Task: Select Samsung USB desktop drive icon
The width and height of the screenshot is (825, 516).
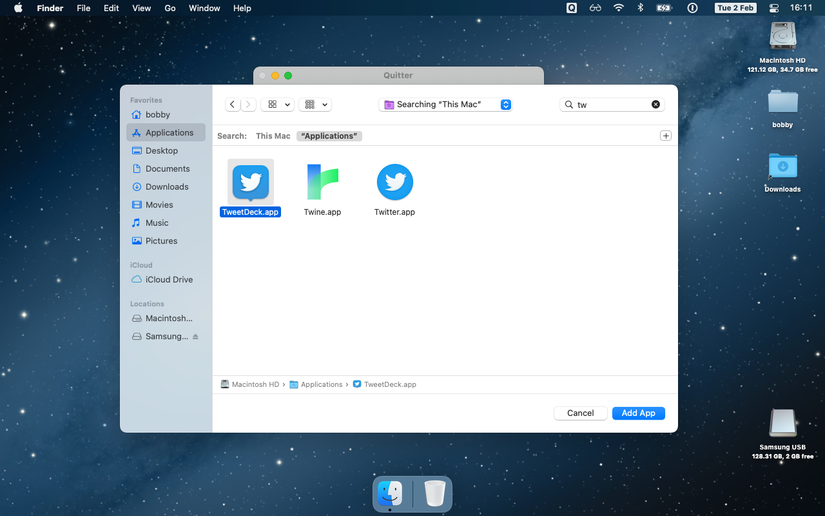Action: pyautogui.click(x=782, y=423)
